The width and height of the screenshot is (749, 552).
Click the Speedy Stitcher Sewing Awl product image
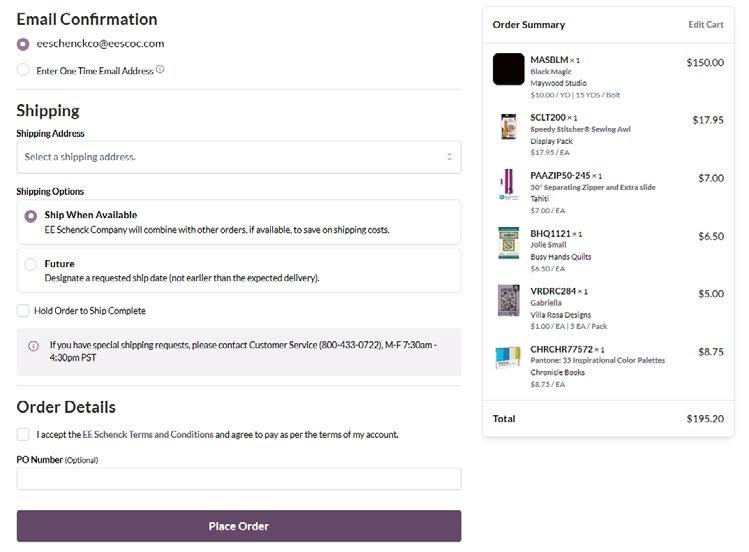(x=509, y=127)
